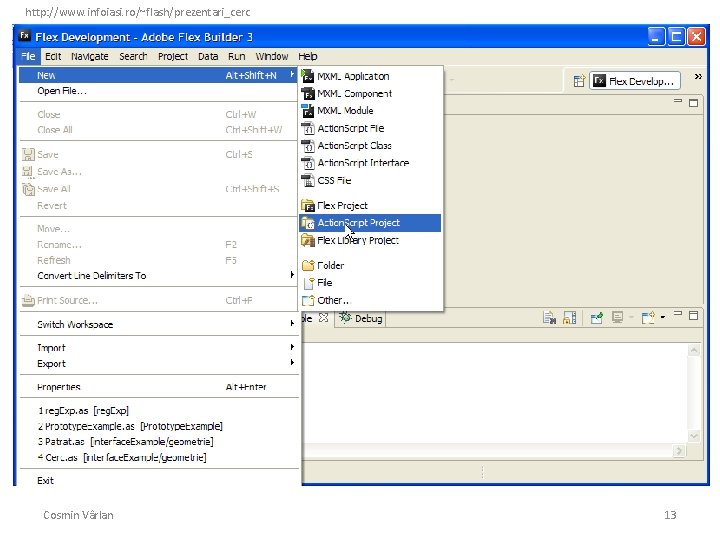Maximize the editor area panel
The width and height of the screenshot is (720, 540).
pos(693,103)
